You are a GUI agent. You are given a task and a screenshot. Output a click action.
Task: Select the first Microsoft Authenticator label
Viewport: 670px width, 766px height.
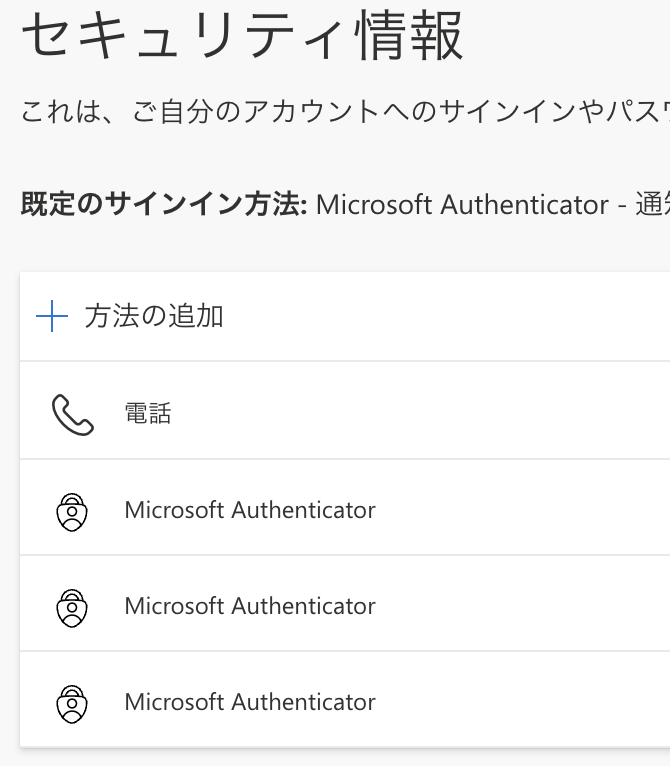point(250,510)
